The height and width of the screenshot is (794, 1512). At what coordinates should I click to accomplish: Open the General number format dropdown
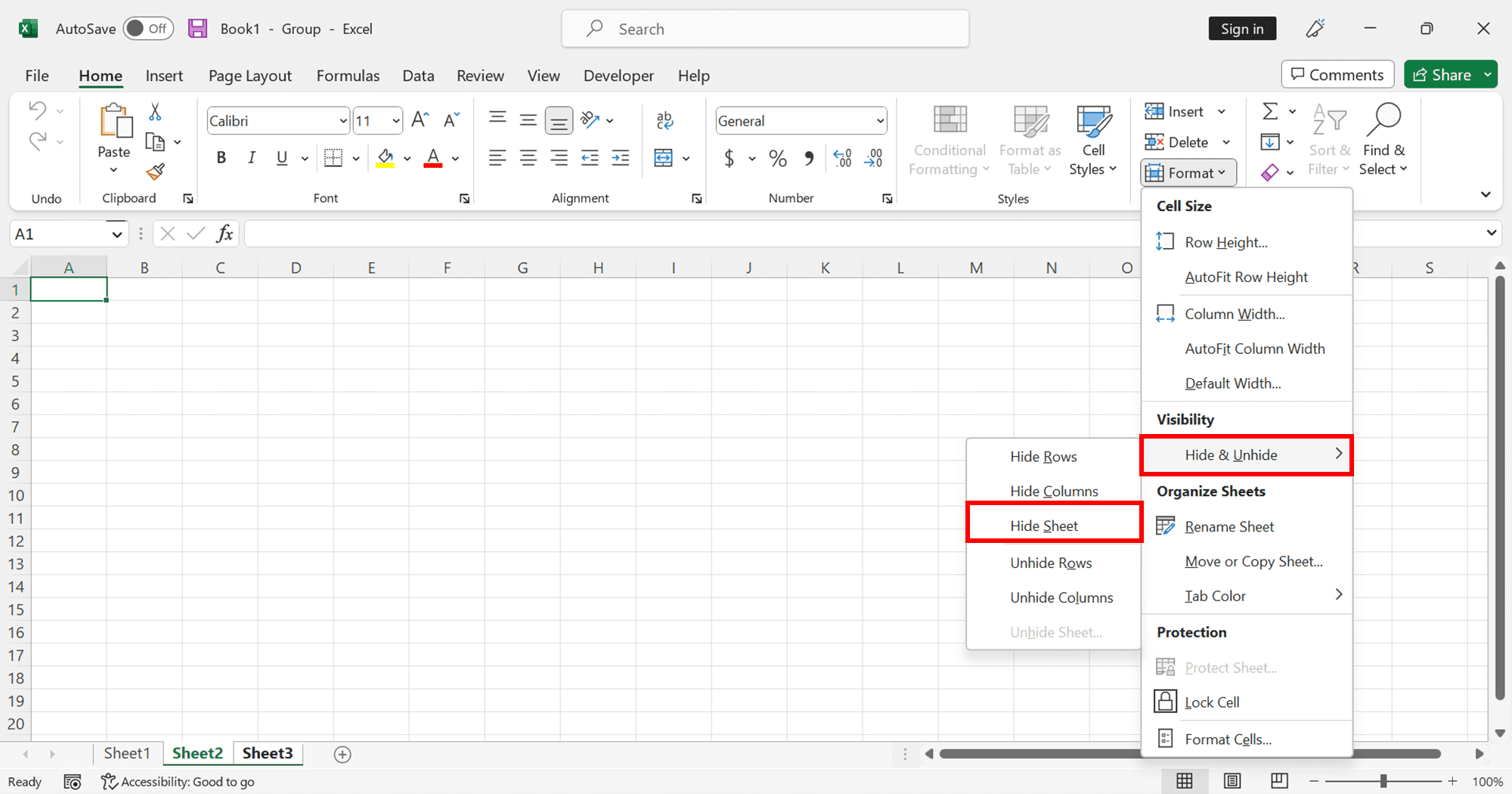pyautogui.click(x=880, y=121)
